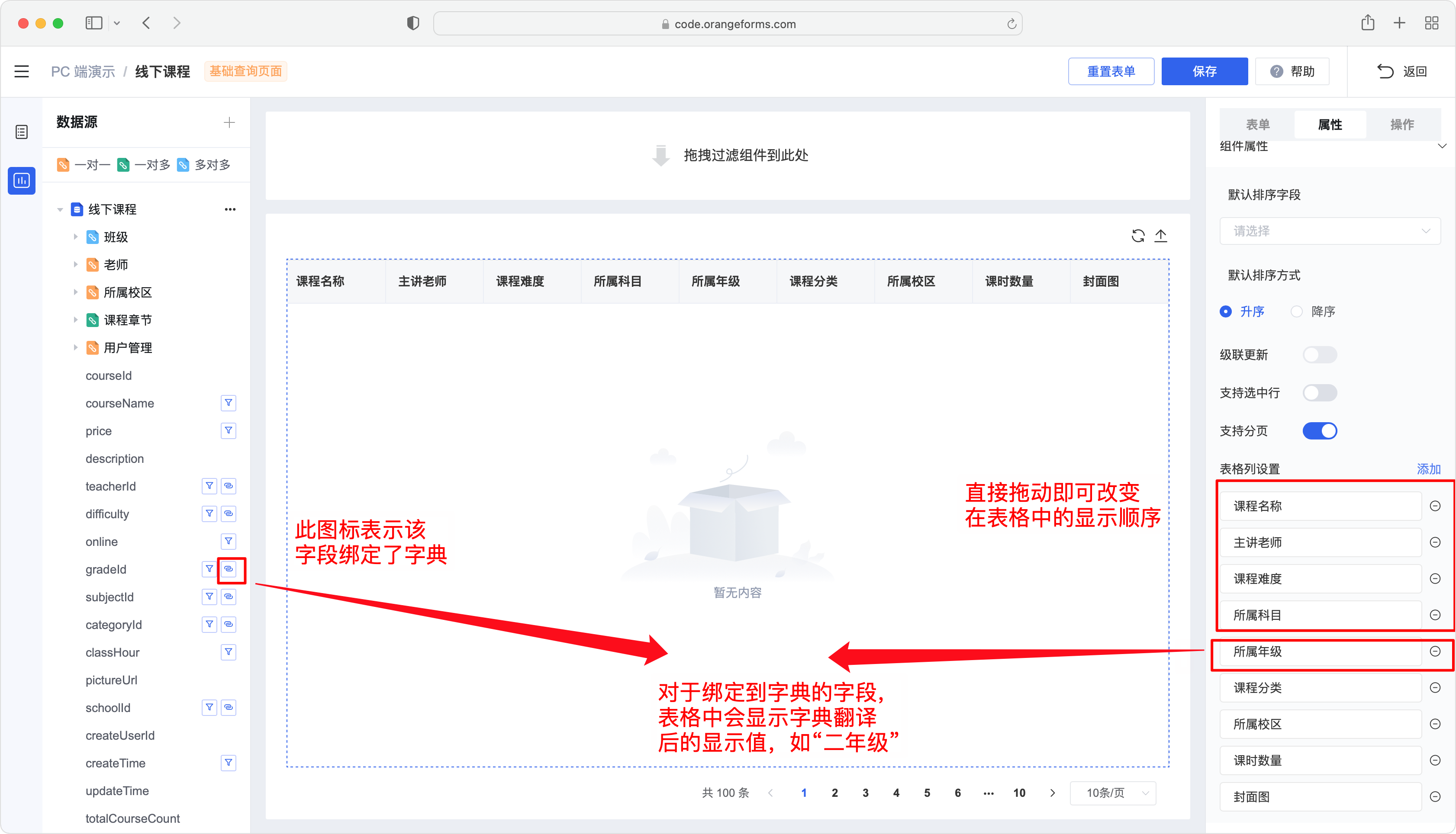Switch to the 属性 tab
The image size is (1456, 834).
1330,124
